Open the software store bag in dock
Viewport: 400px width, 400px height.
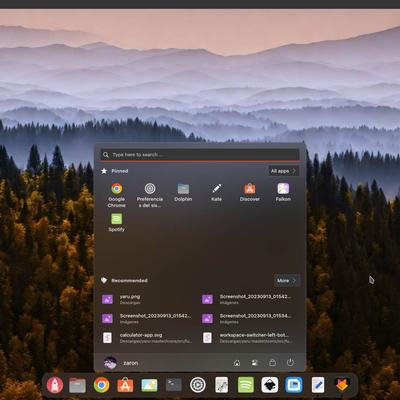pos(125,385)
